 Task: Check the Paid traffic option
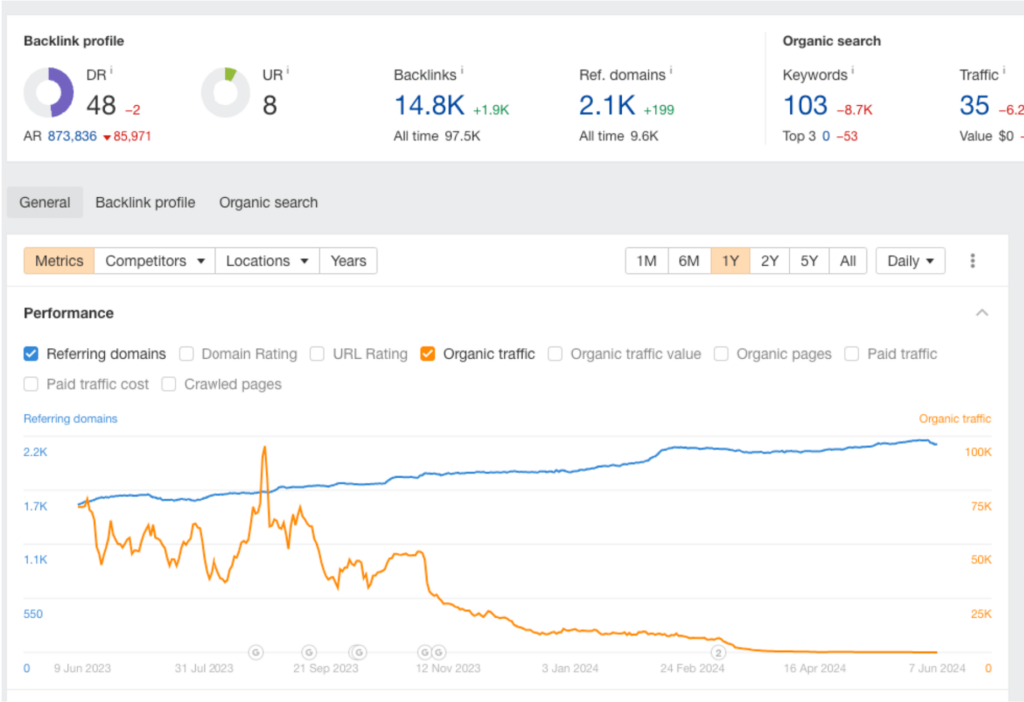[x=851, y=354]
